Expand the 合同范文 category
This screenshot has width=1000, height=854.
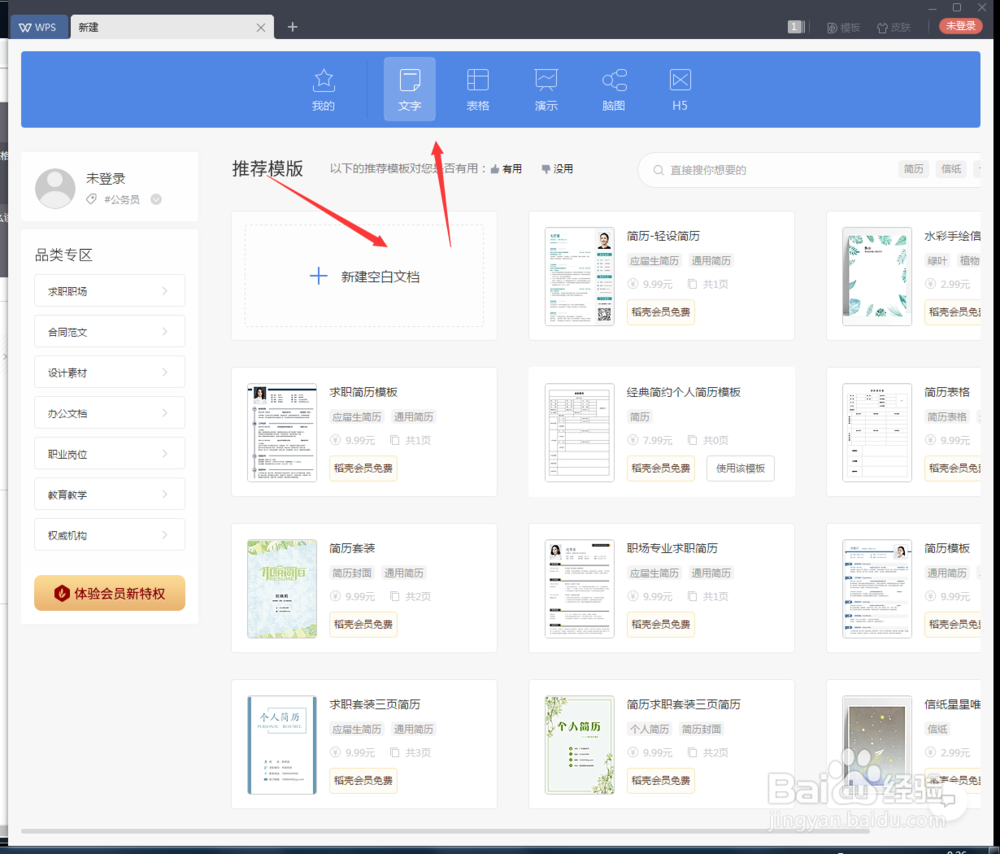point(109,331)
